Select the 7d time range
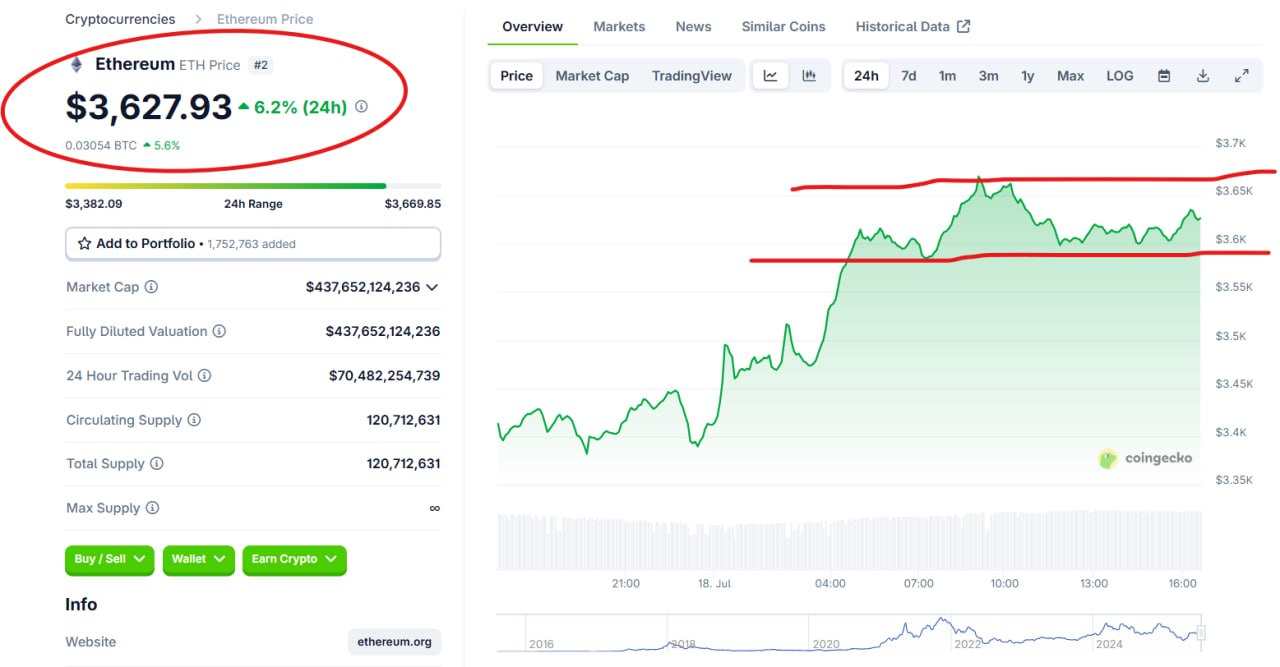Image resolution: width=1280 pixels, height=667 pixels. click(908, 76)
